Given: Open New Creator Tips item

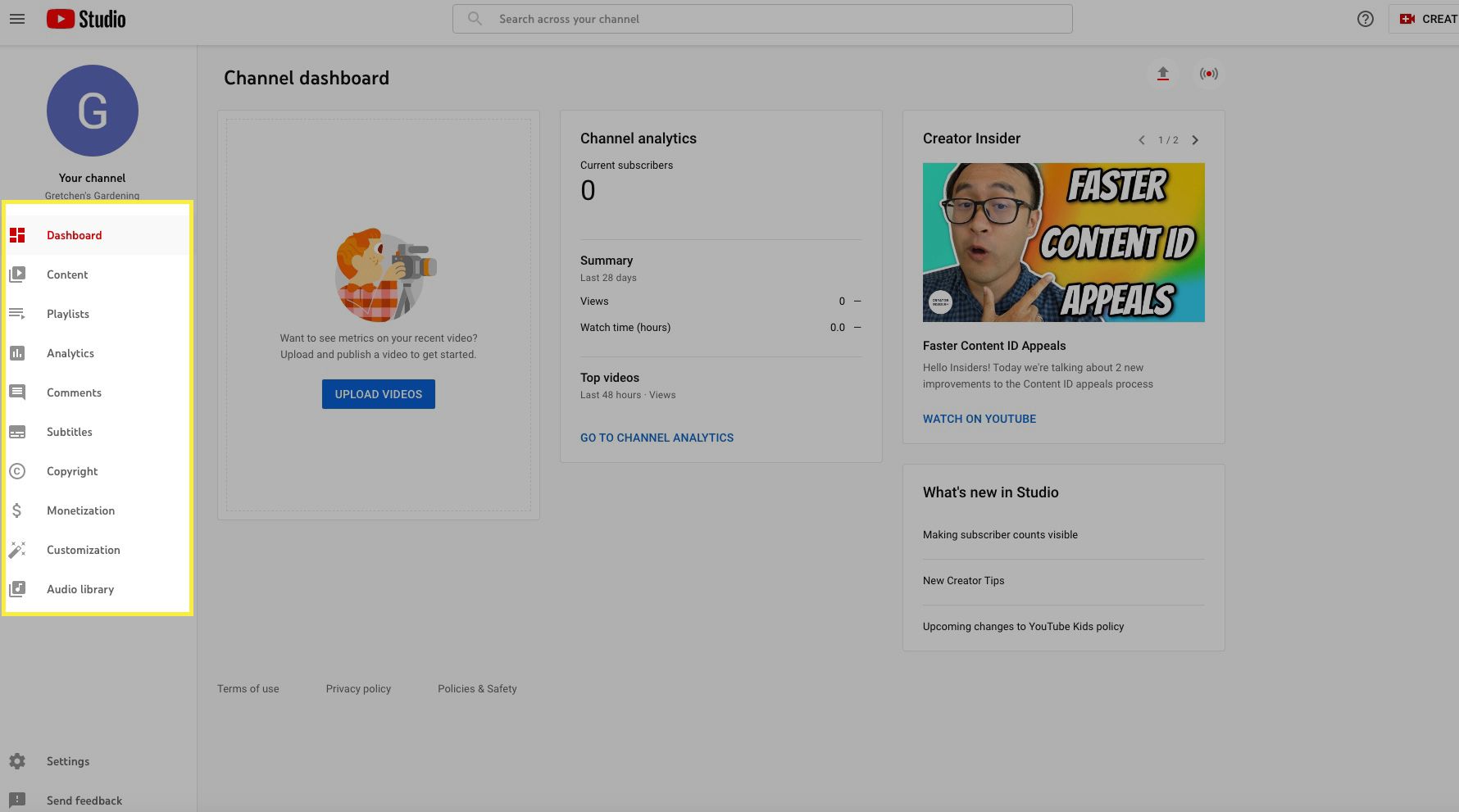Looking at the screenshot, I should coord(963,581).
